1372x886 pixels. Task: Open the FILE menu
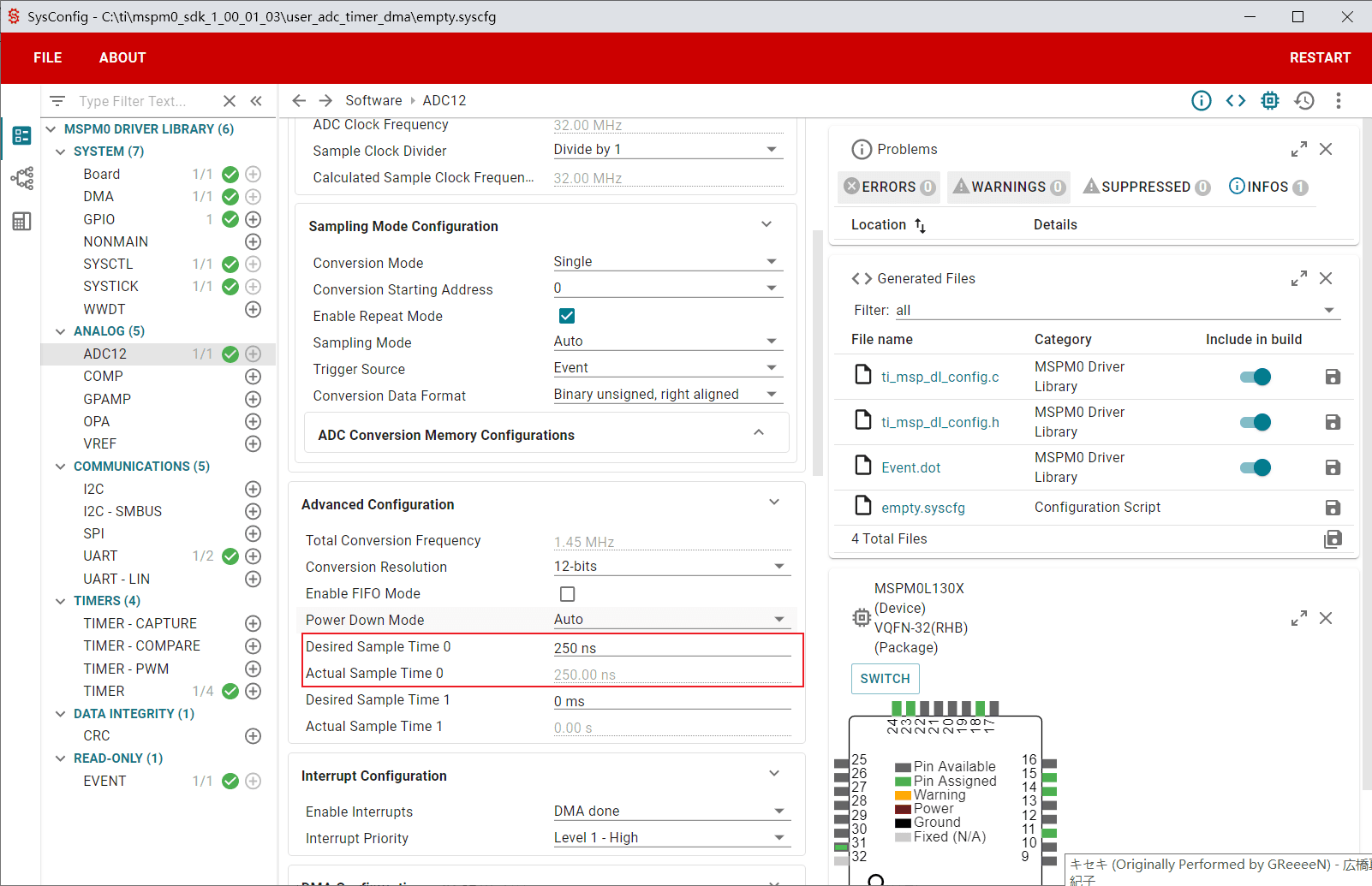click(48, 58)
